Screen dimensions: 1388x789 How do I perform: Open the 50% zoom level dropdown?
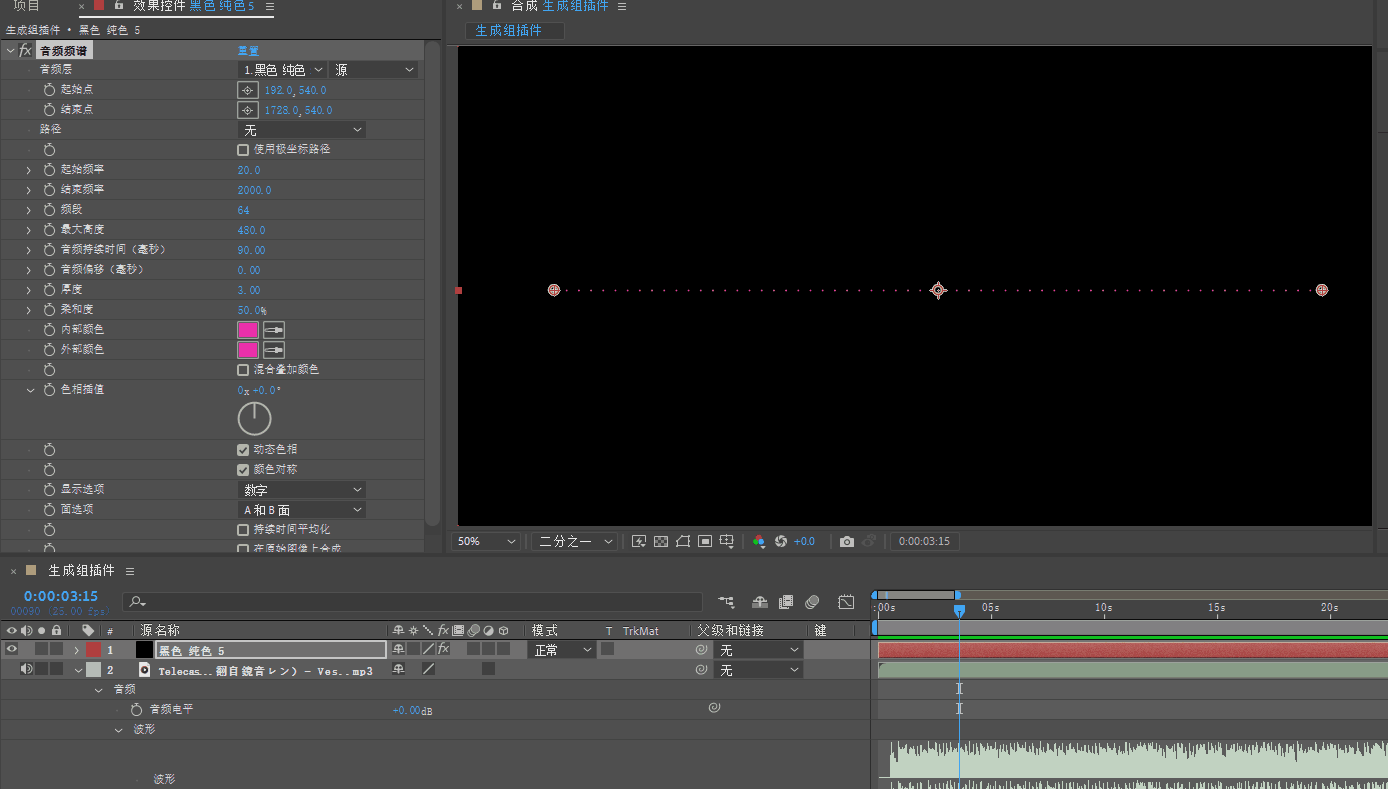pos(487,541)
